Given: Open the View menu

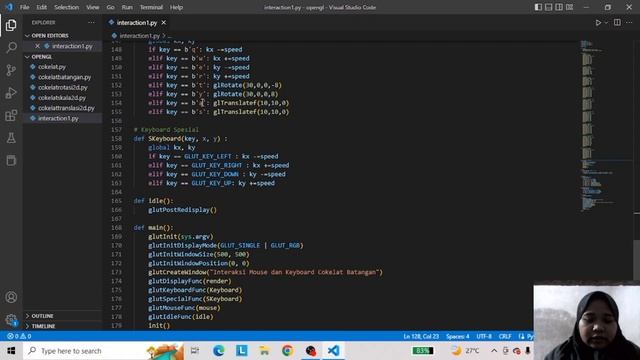Looking at the screenshot, I should 93,7.
